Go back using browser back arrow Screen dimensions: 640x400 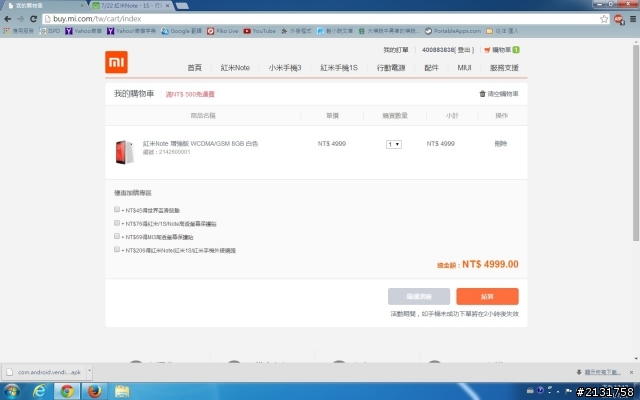coord(7,19)
